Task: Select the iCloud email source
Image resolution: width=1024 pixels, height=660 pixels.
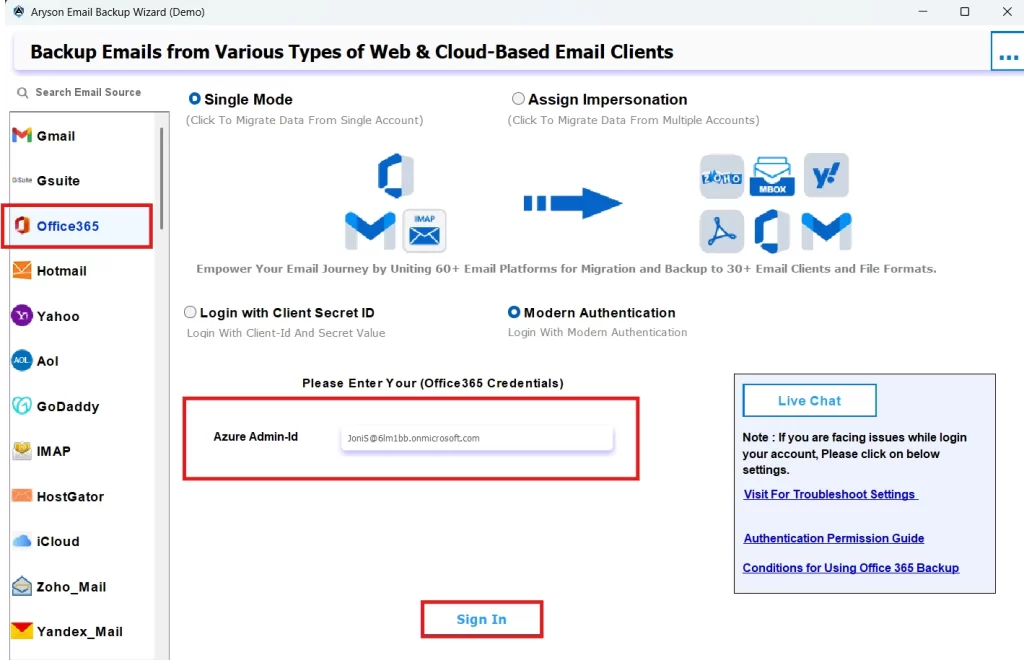Action: (53, 541)
